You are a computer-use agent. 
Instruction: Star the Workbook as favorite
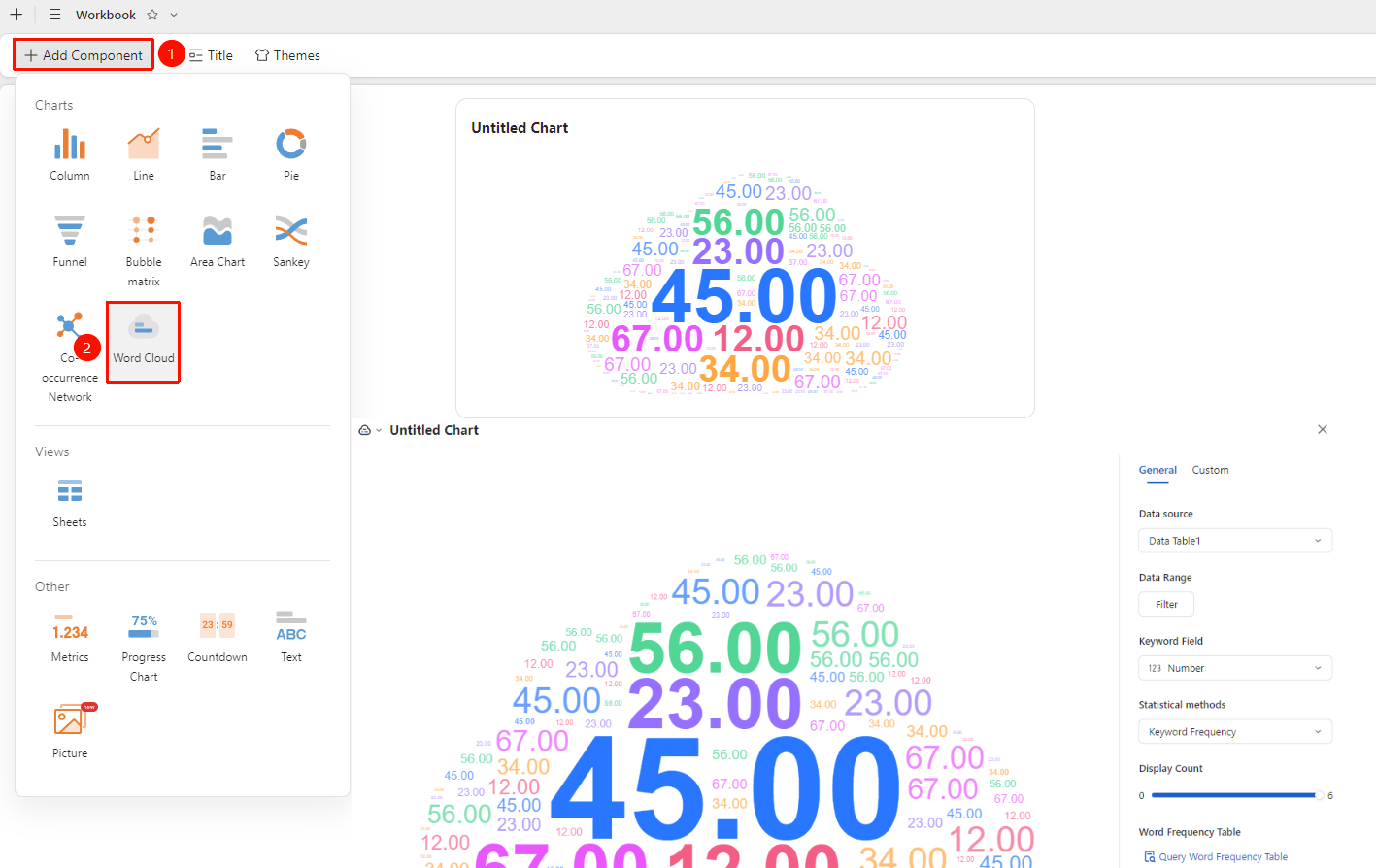click(x=152, y=15)
